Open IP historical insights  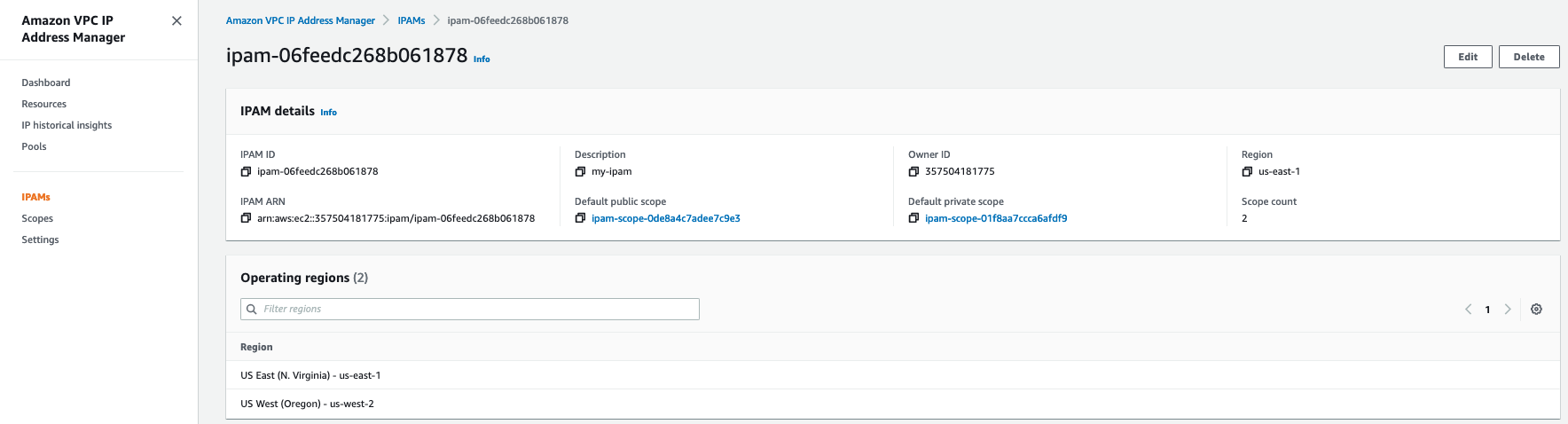click(x=67, y=126)
